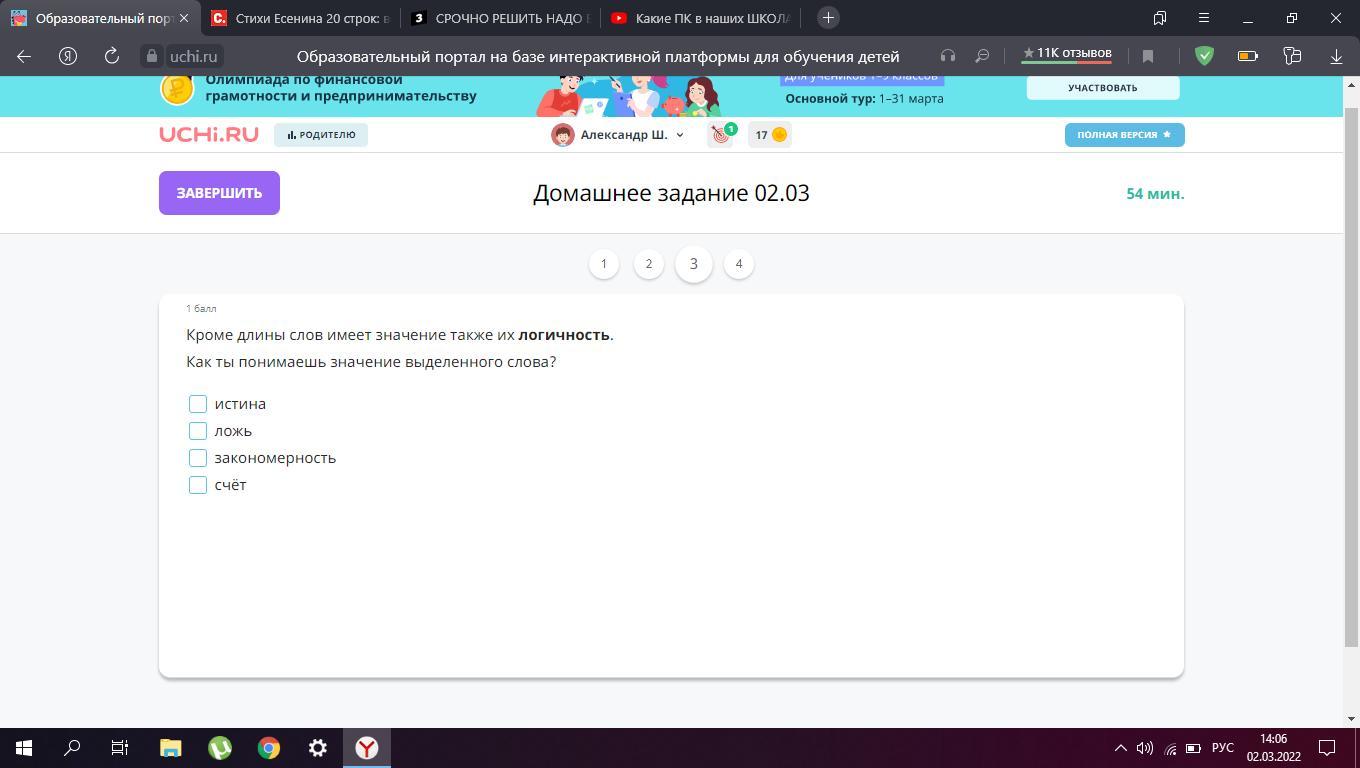Open a new browser tab
This screenshot has height=768, width=1360.
pyautogui.click(x=828, y=18)
